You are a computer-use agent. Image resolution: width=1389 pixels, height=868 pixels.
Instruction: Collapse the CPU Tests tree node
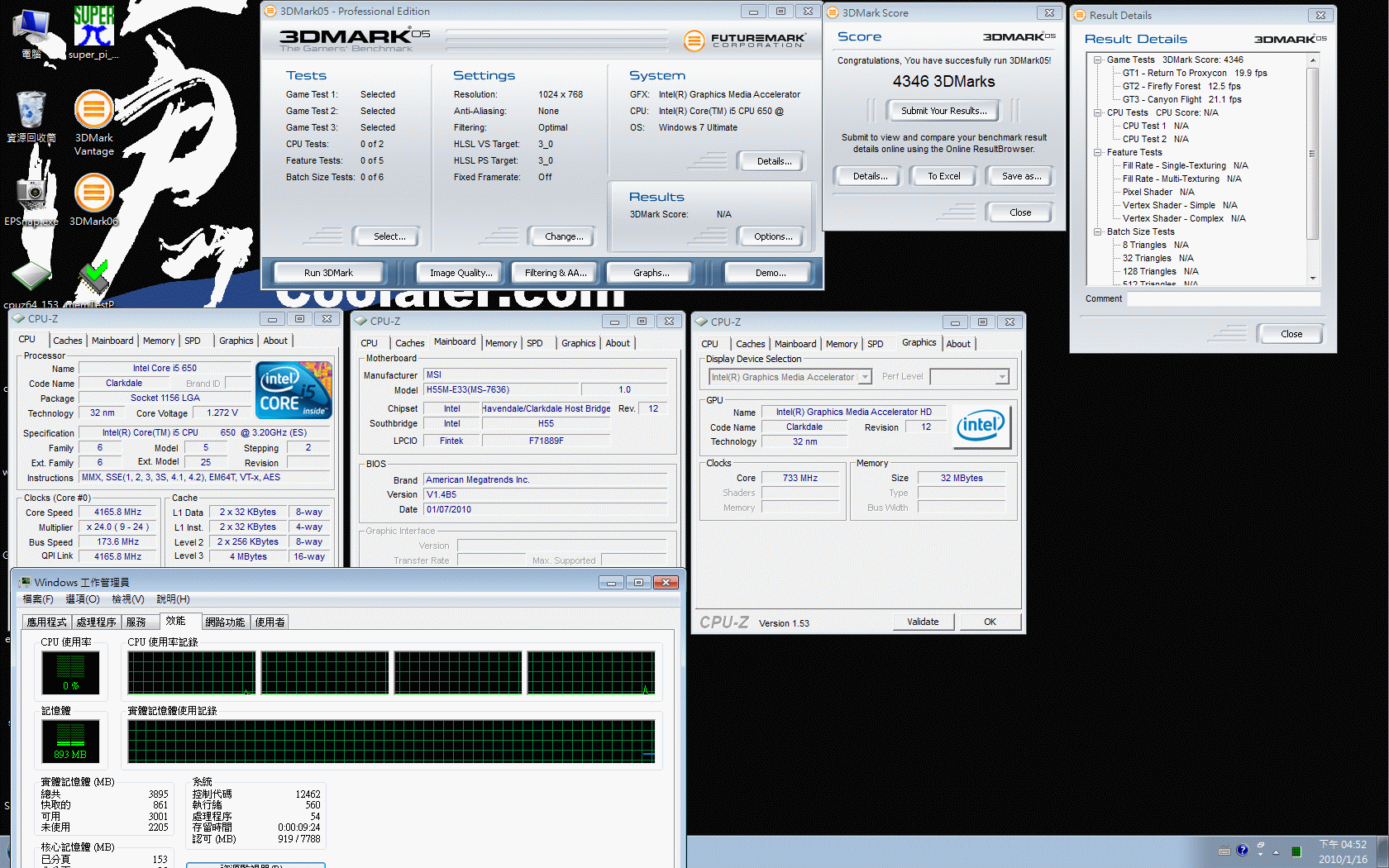(1097, 112)
